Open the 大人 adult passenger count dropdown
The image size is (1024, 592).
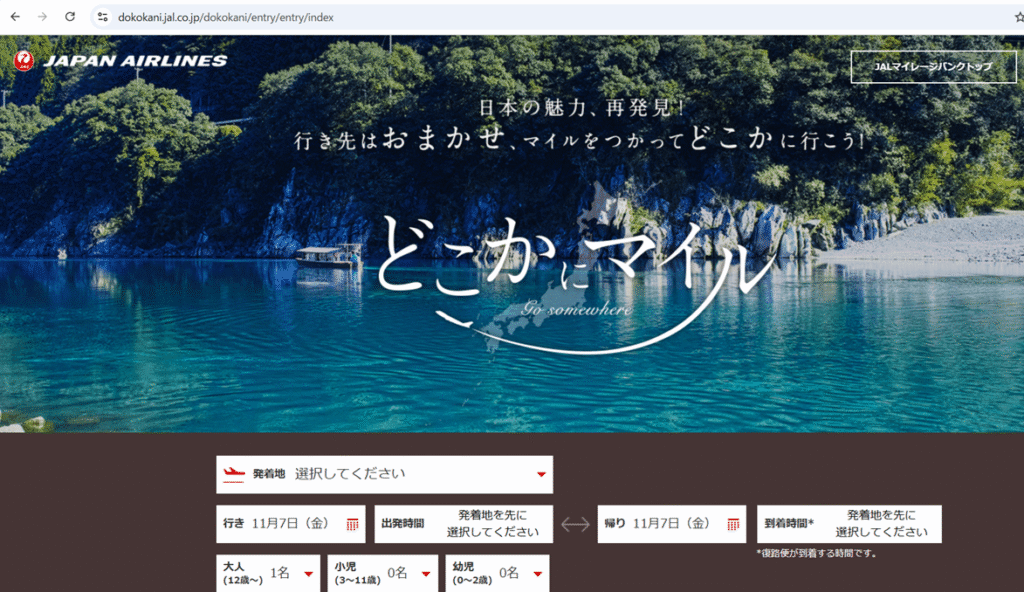308,574
